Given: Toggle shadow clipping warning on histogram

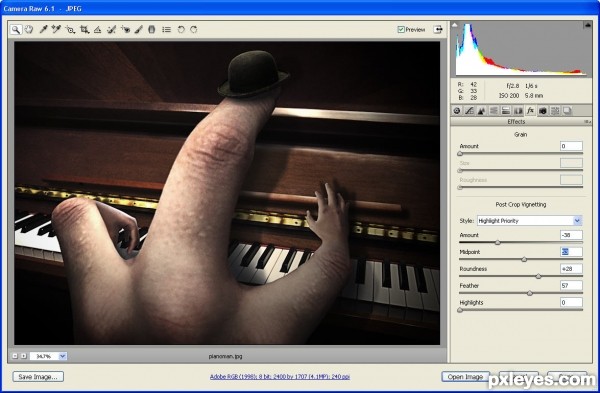Looking at the screenshot, I should coord(455,25).
